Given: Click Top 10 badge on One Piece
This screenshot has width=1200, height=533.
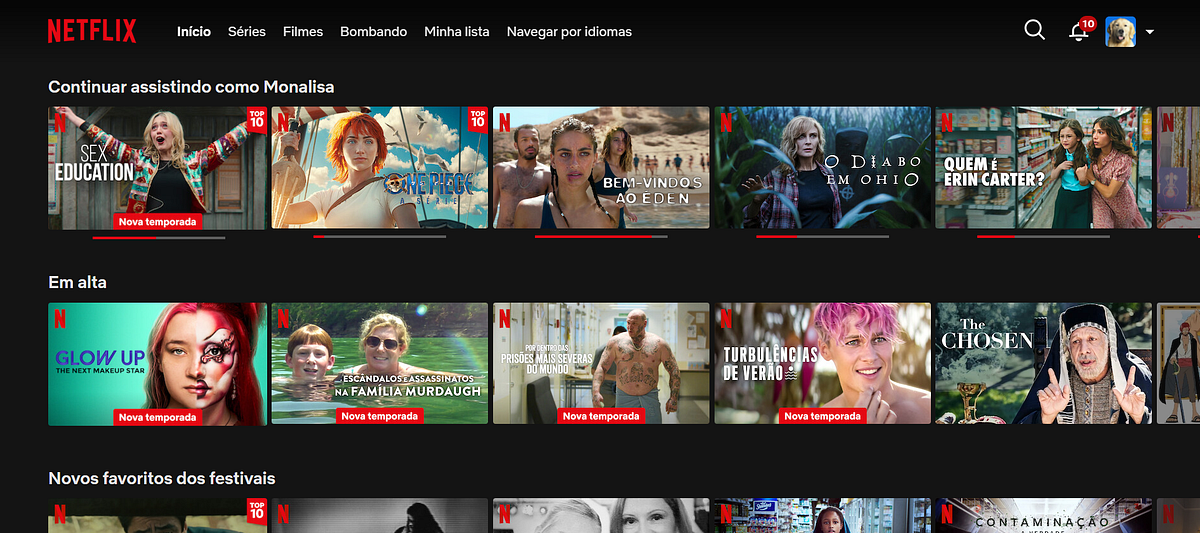Looking at the screenshot, I should click(478, 120).
